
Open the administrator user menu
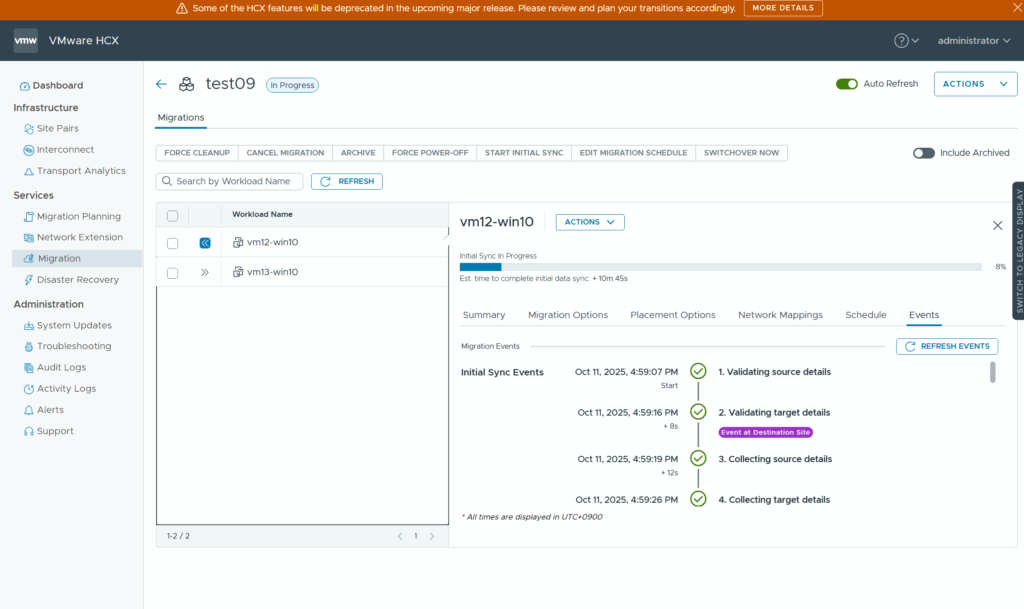pyautogui.click(x=974, y=41)
